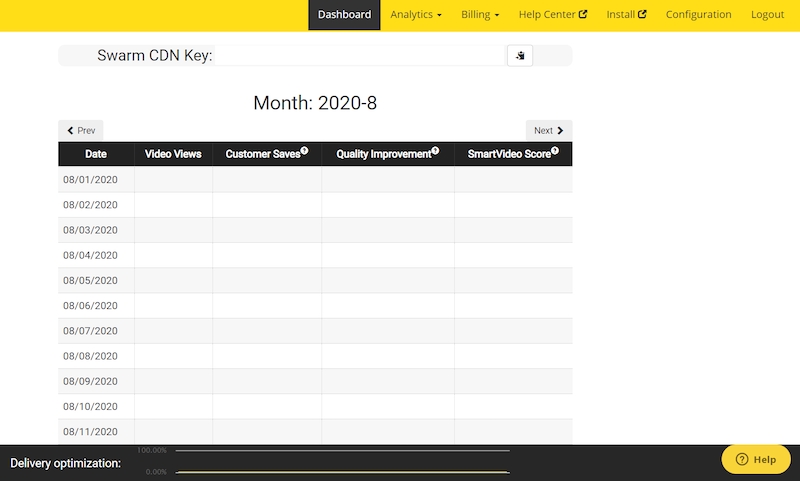The height and width of the screenshot is (481, 800).
Task: Click inside the Swarm CDN Key field
Action: click(360, 56)
